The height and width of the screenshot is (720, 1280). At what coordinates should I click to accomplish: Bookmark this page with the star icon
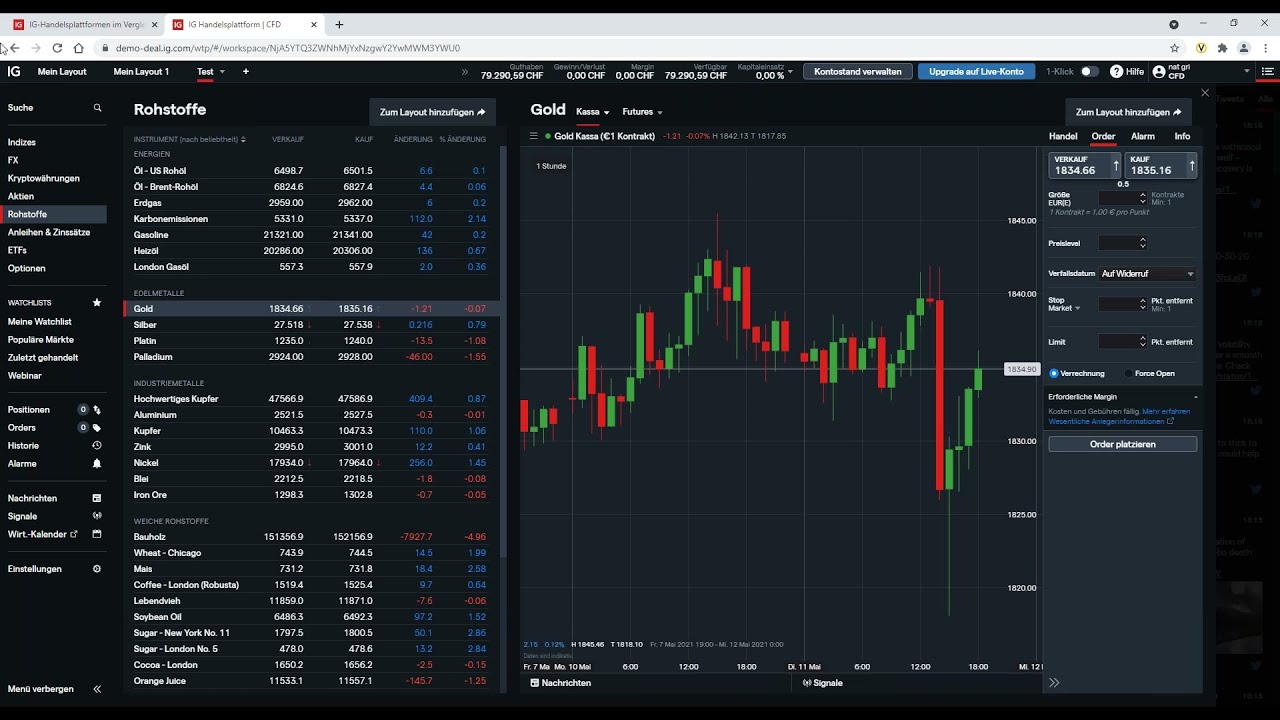pyautogui.click(x=1175, y=48)
